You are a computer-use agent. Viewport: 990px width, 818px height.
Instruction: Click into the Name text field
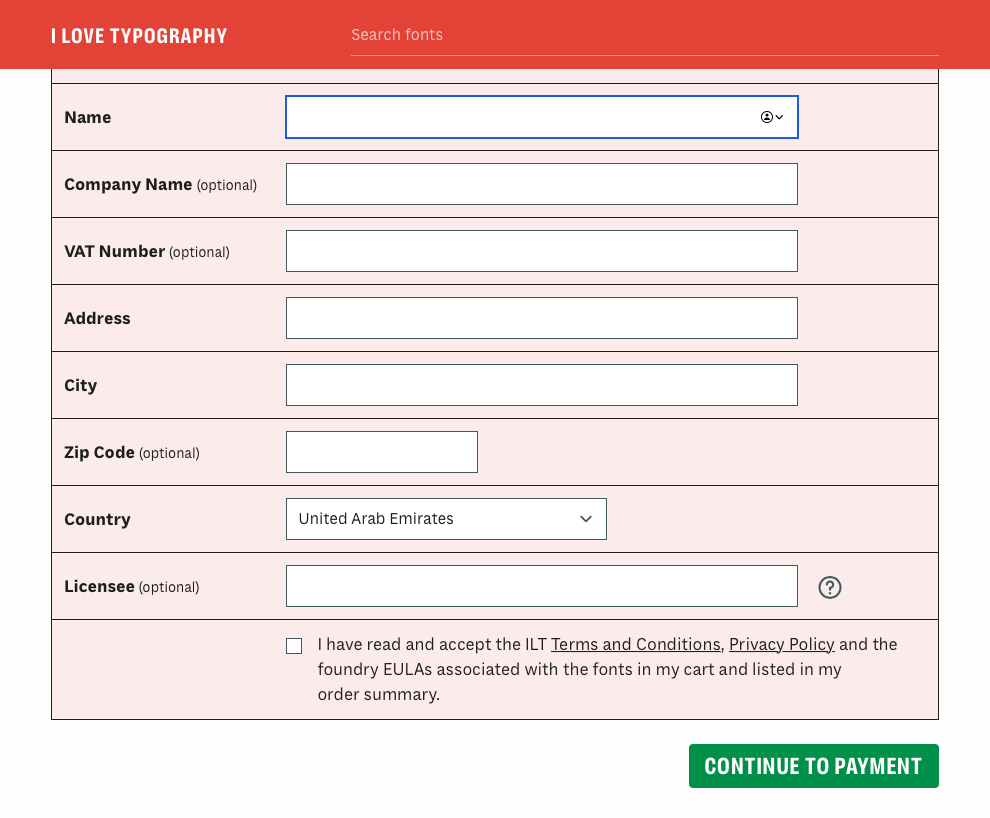[x=520, y=117]
